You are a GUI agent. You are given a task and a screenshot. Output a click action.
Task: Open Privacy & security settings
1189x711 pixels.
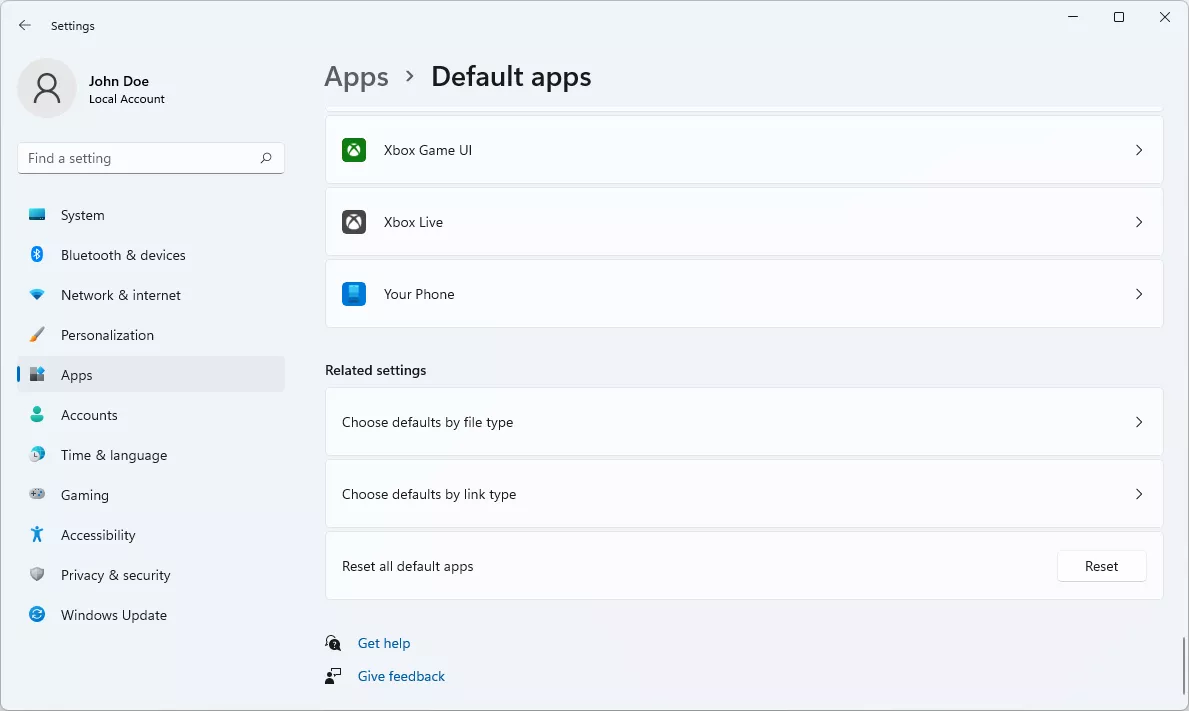click(151, 575)
